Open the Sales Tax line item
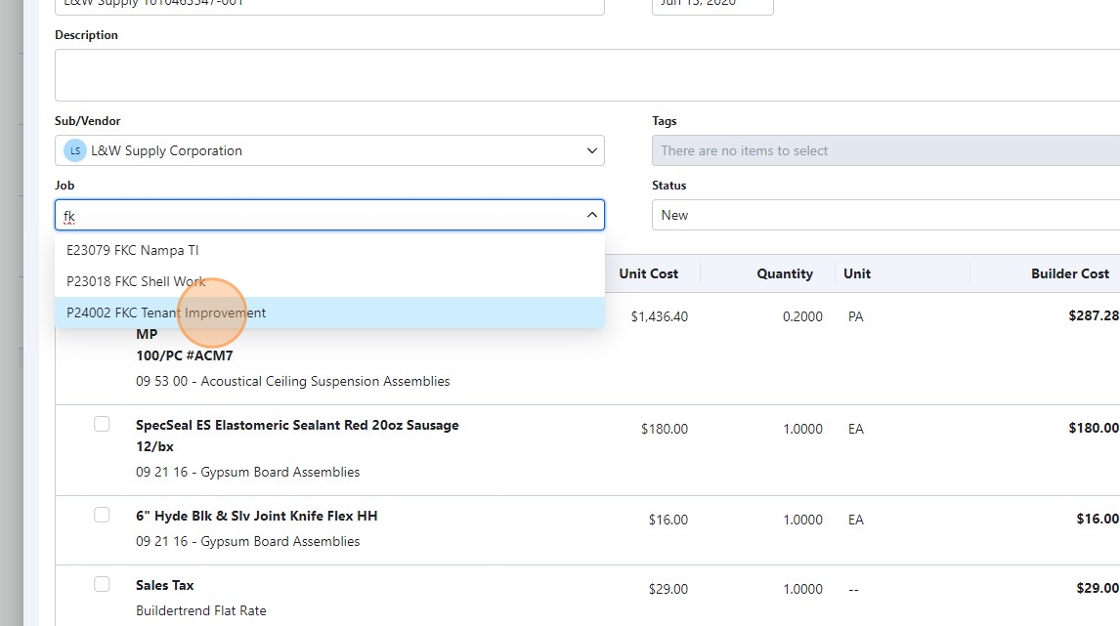This screenshot has width=1120, height=626. 165,585
